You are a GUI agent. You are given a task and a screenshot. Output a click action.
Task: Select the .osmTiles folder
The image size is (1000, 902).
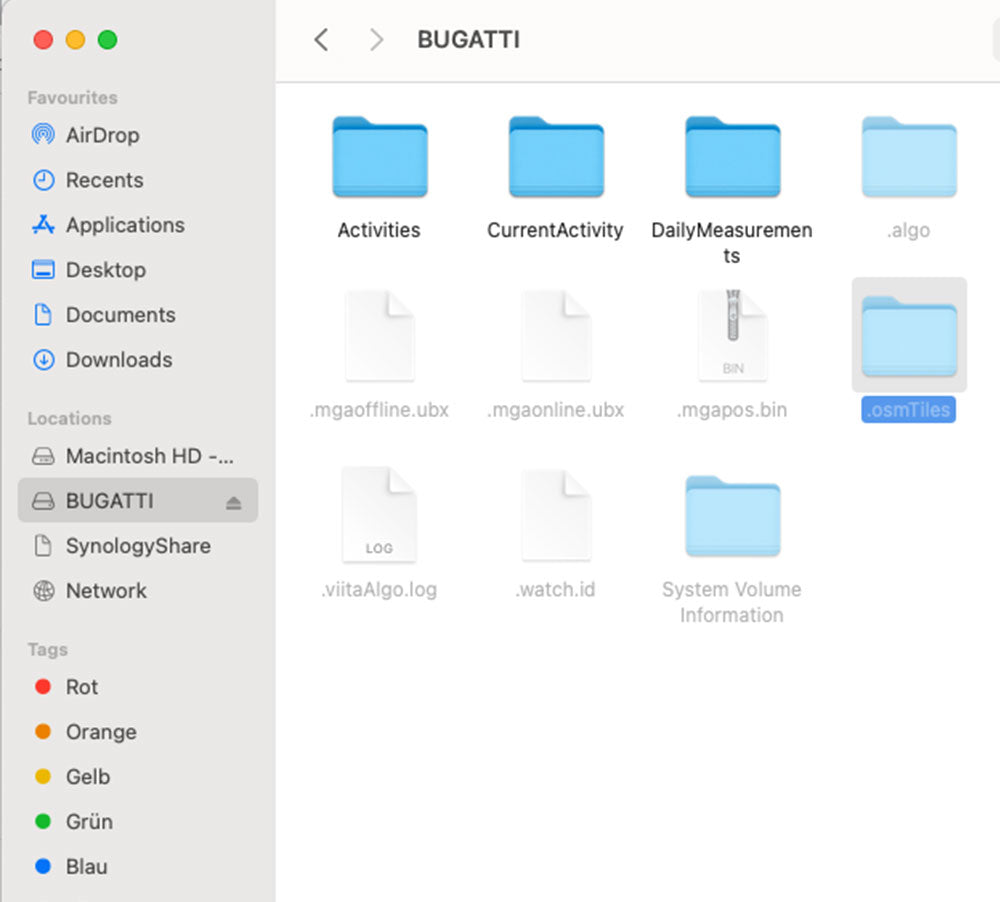pos(908,337)
